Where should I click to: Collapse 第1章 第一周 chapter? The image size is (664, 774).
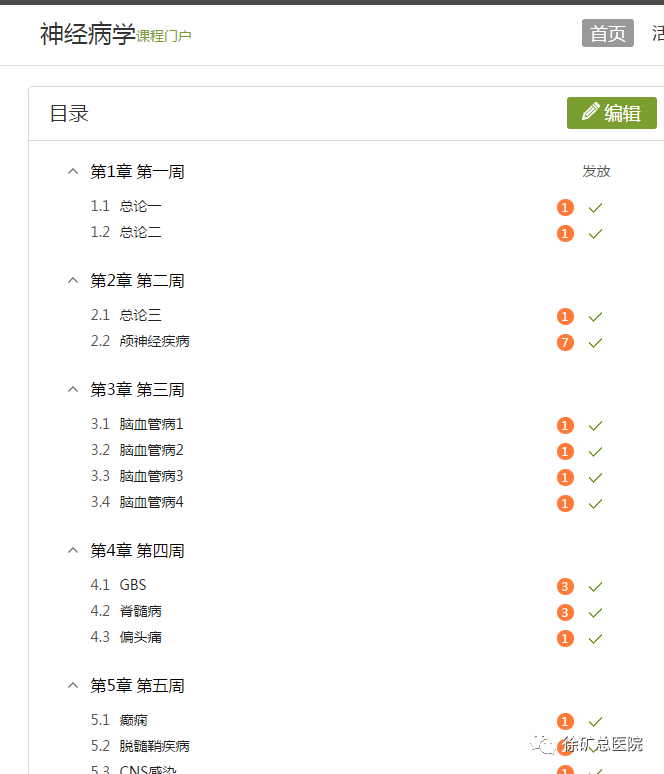coord(73,172)
